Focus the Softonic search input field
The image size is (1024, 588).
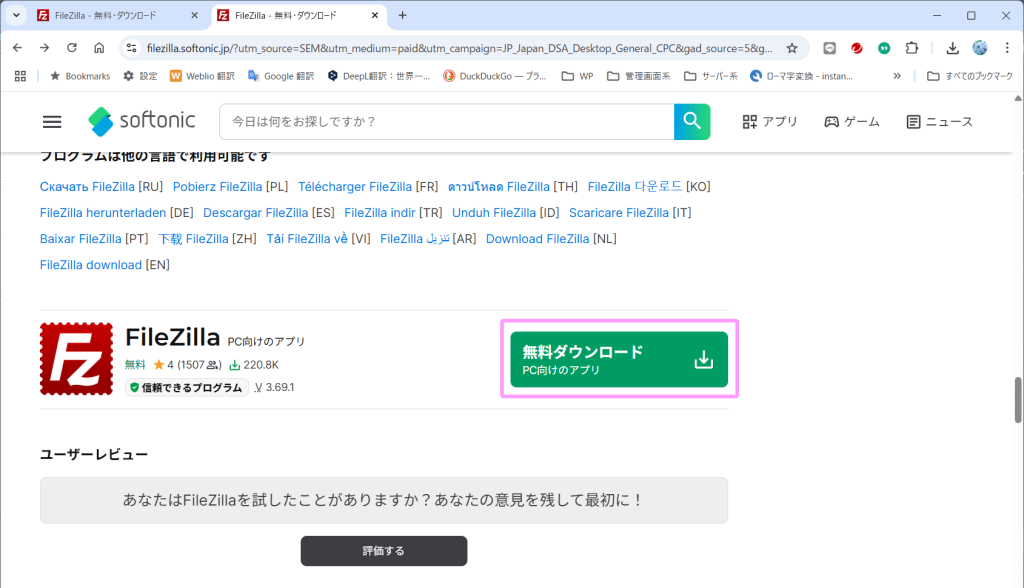click(447, 122)
